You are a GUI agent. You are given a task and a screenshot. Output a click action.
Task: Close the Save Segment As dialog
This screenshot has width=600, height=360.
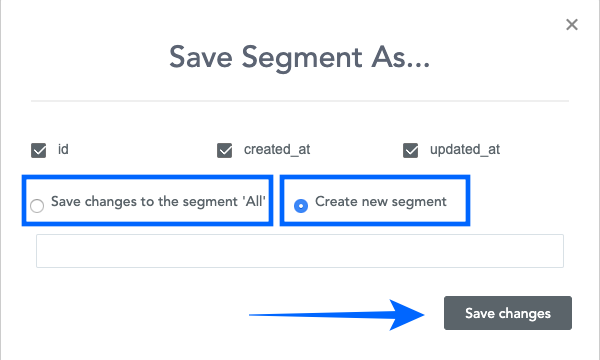click(x=572, y=24)
